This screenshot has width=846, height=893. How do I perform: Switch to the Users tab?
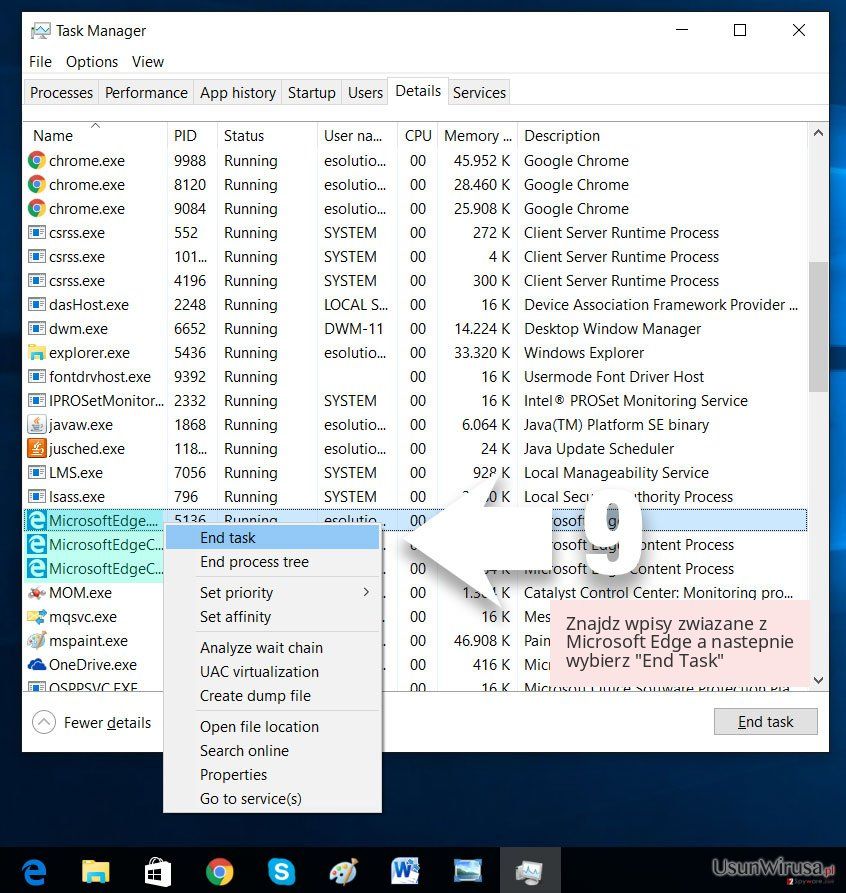click(365, 92)
